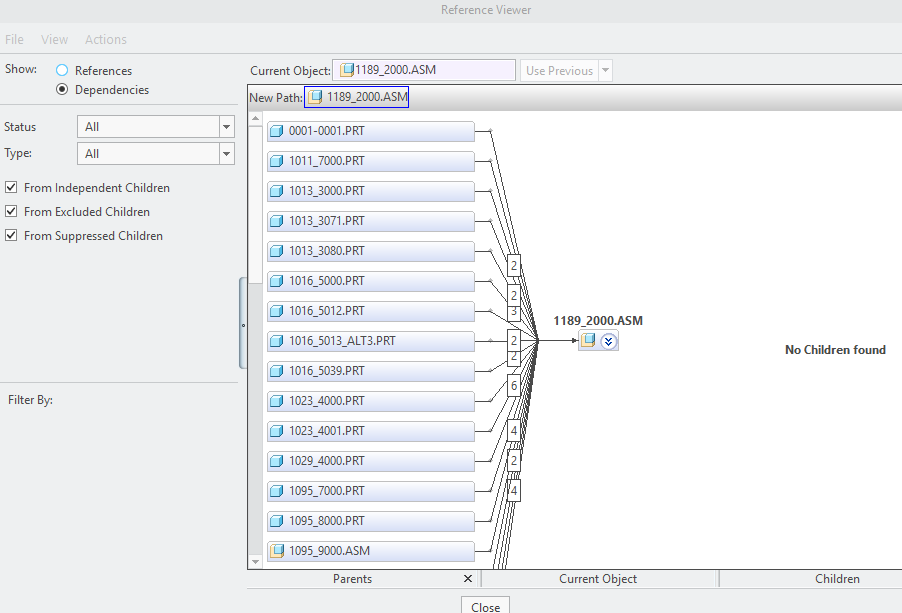Click the model icon under the 1189_2000.ASM node
Viewport: 902px width, 613px height.
pyautogui.click(x=589, y=340)
